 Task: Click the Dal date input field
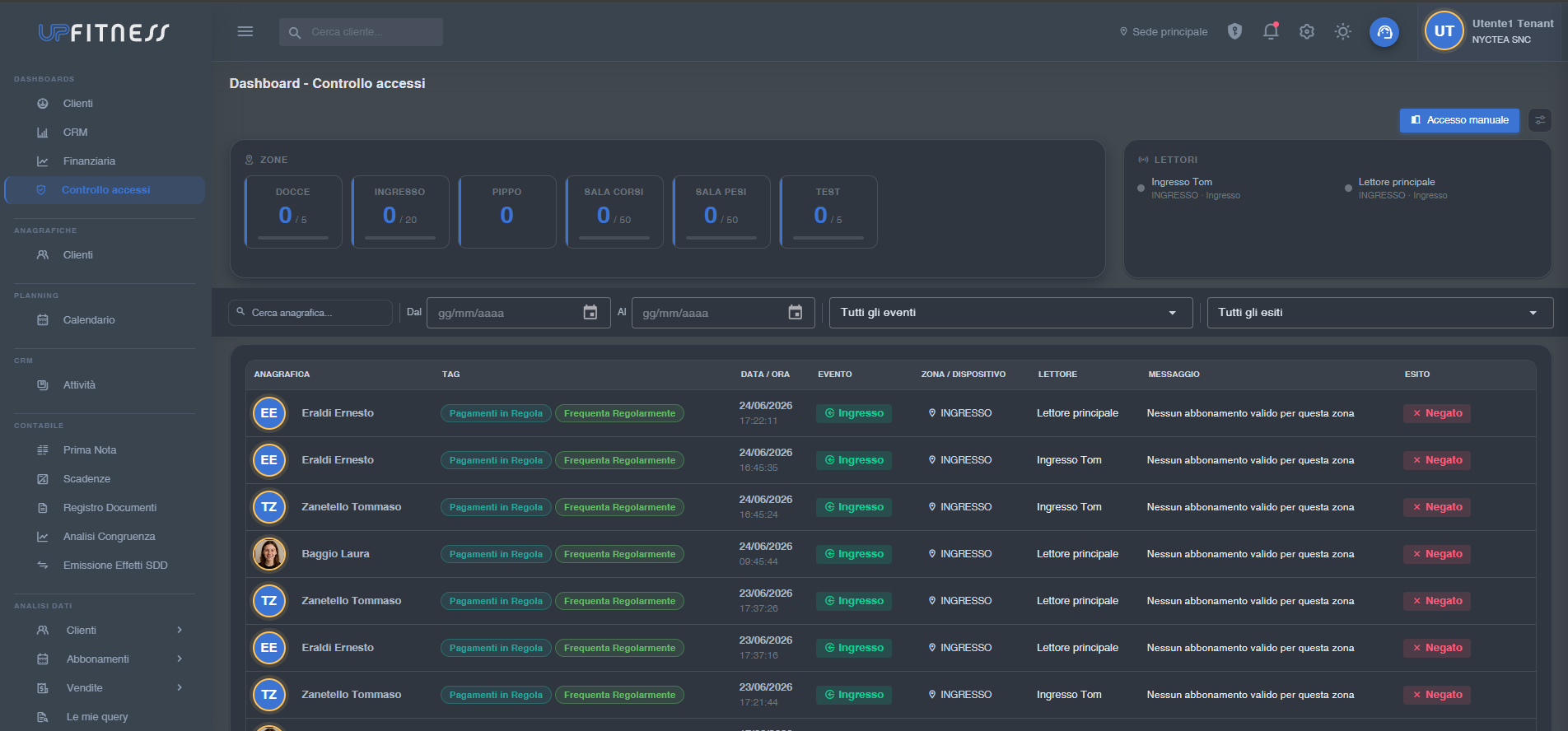[x=519, y=313]
